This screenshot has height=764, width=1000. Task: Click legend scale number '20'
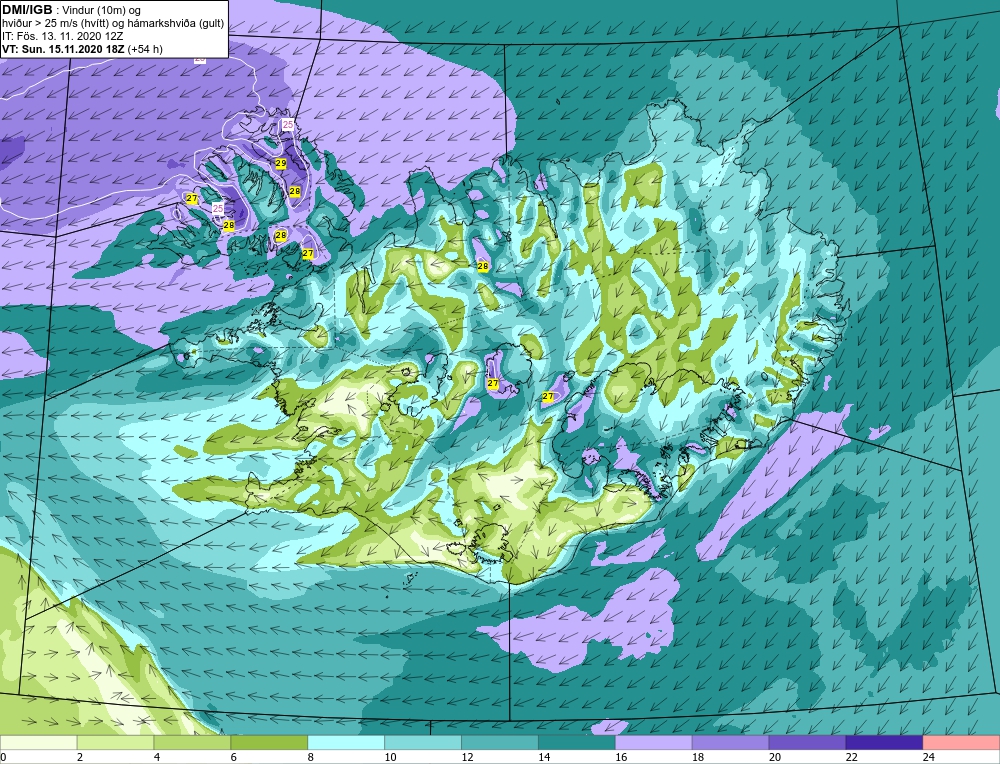coord(775,757)
